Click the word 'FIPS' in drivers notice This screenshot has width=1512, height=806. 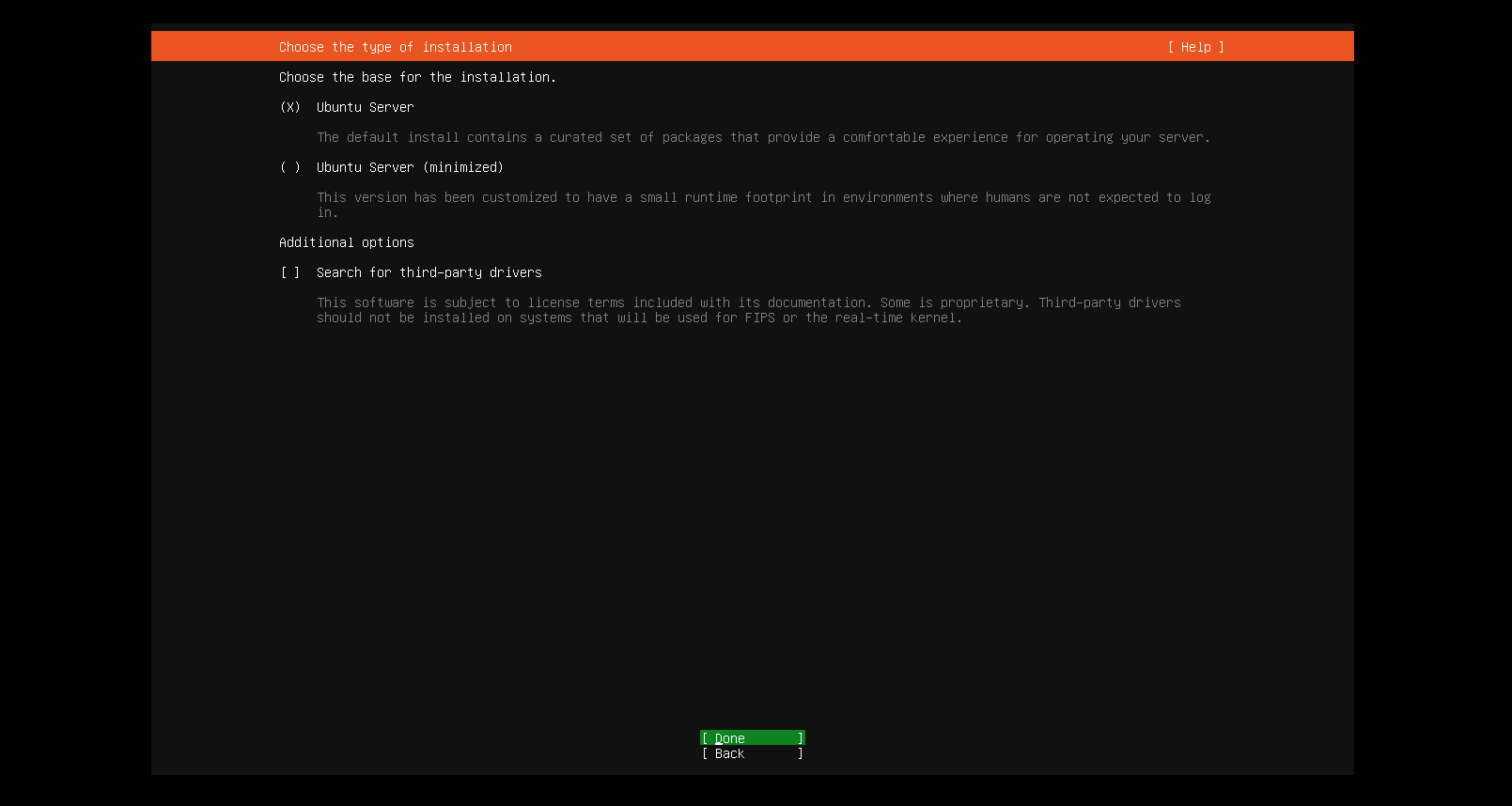point(759,318)
